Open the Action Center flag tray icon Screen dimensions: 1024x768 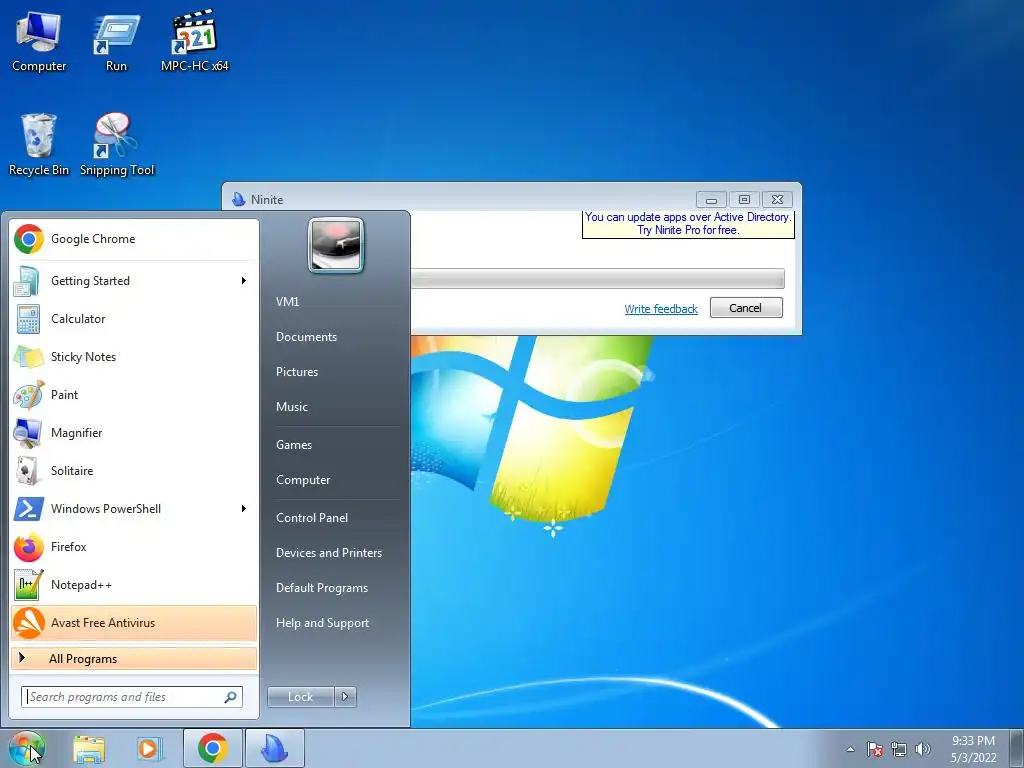875,749
